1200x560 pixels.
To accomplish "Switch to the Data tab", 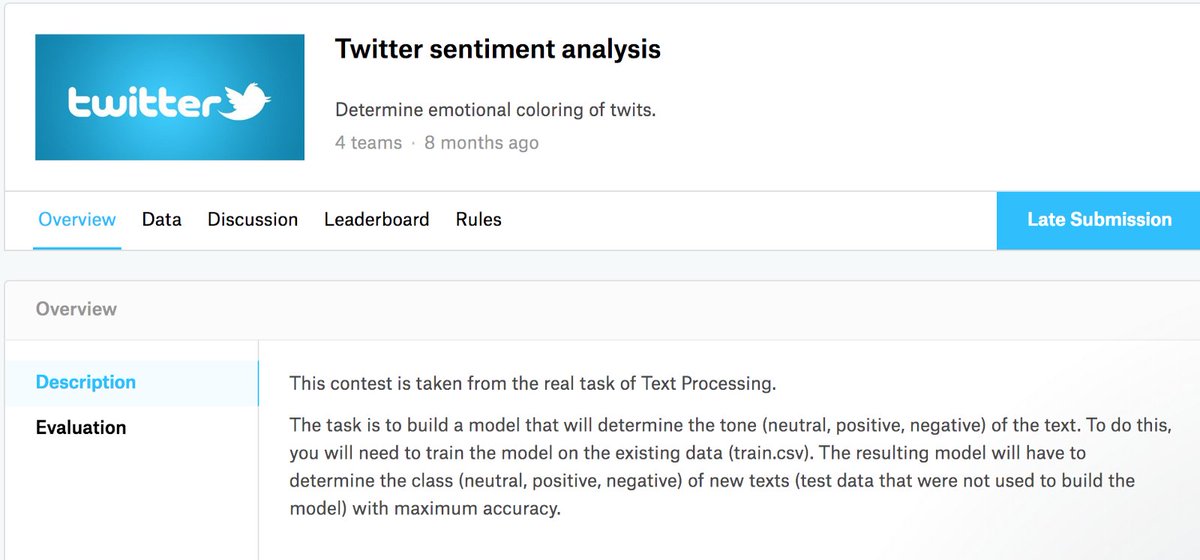I will (162, 219).
